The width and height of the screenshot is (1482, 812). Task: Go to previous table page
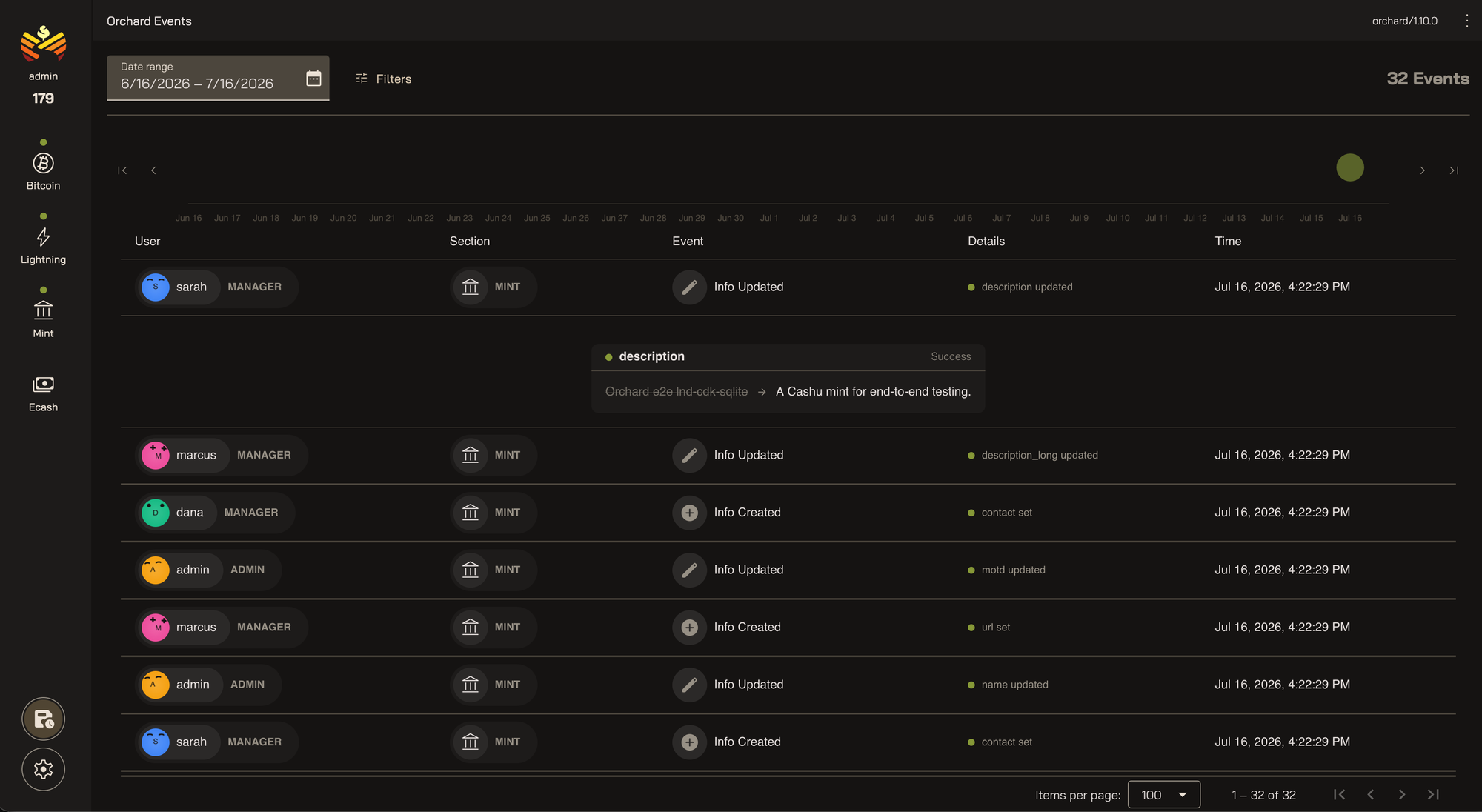point(1370,795)
